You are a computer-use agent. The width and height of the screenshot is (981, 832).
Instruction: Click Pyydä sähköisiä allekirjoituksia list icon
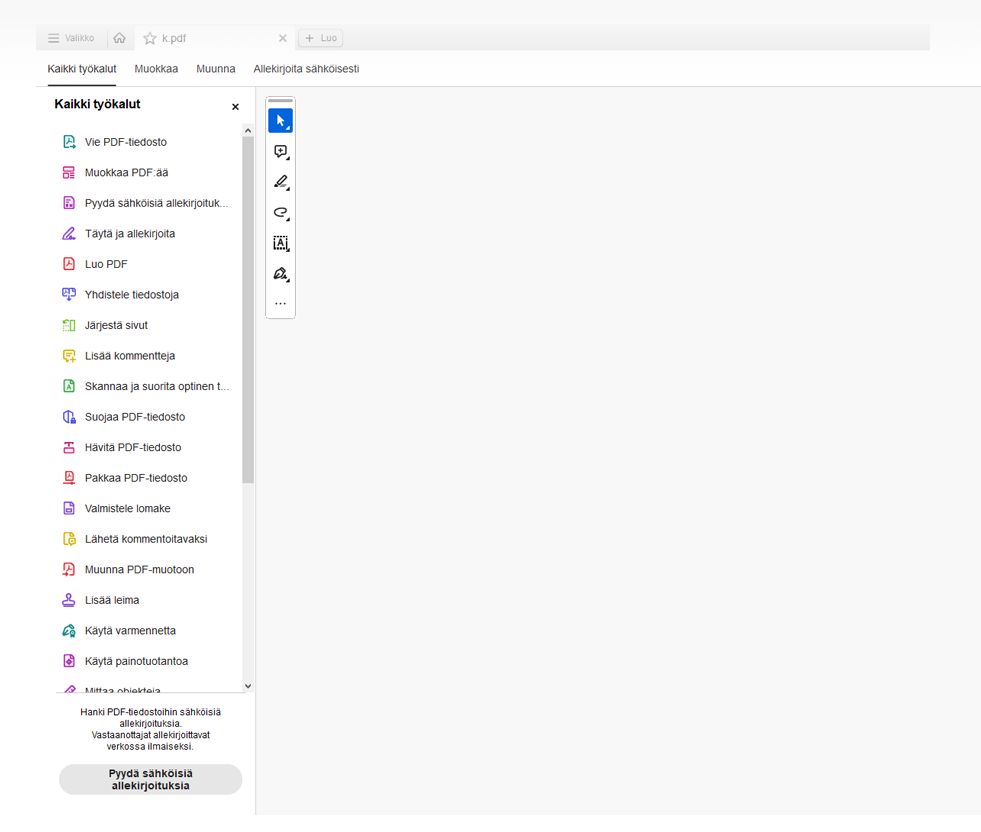[x=69, y=203]
